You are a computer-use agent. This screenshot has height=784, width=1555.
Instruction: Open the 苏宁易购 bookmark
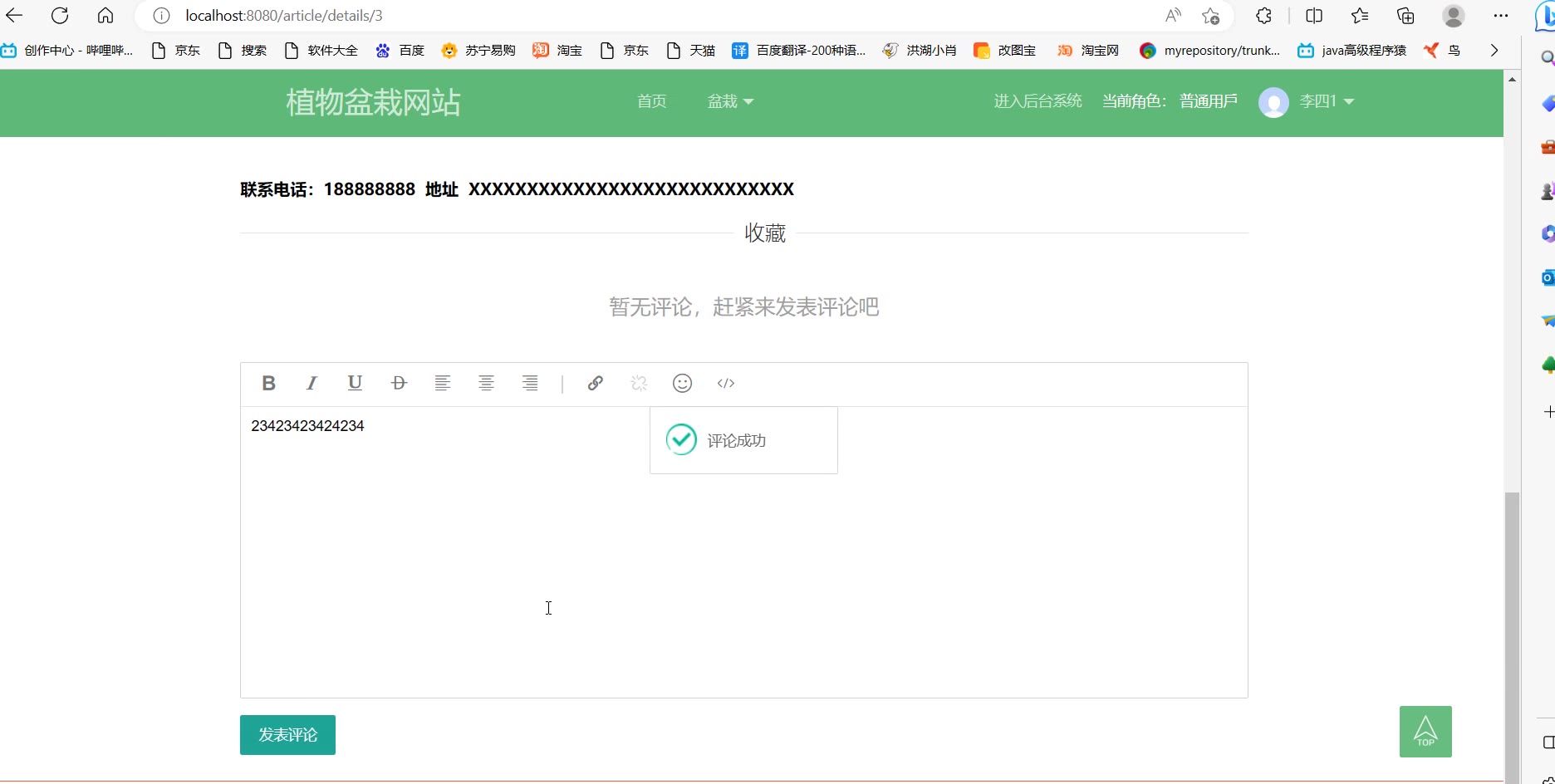(478, 51)
